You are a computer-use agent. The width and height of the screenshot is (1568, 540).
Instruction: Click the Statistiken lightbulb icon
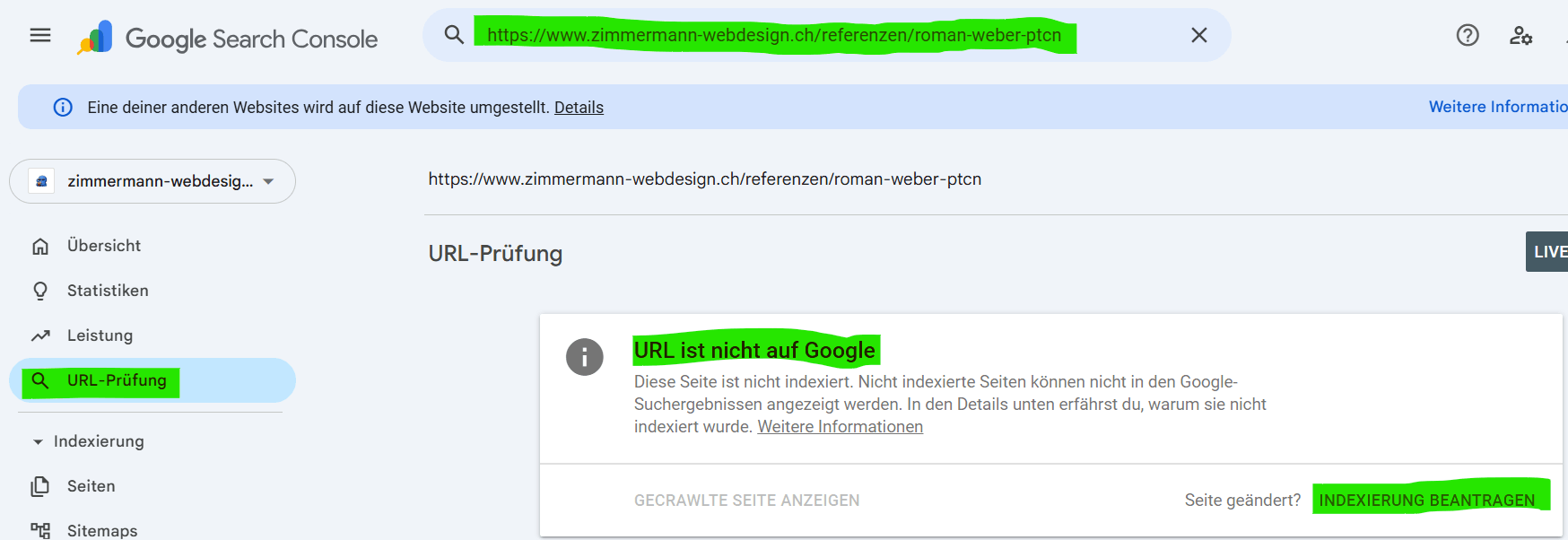click(40, 291)
